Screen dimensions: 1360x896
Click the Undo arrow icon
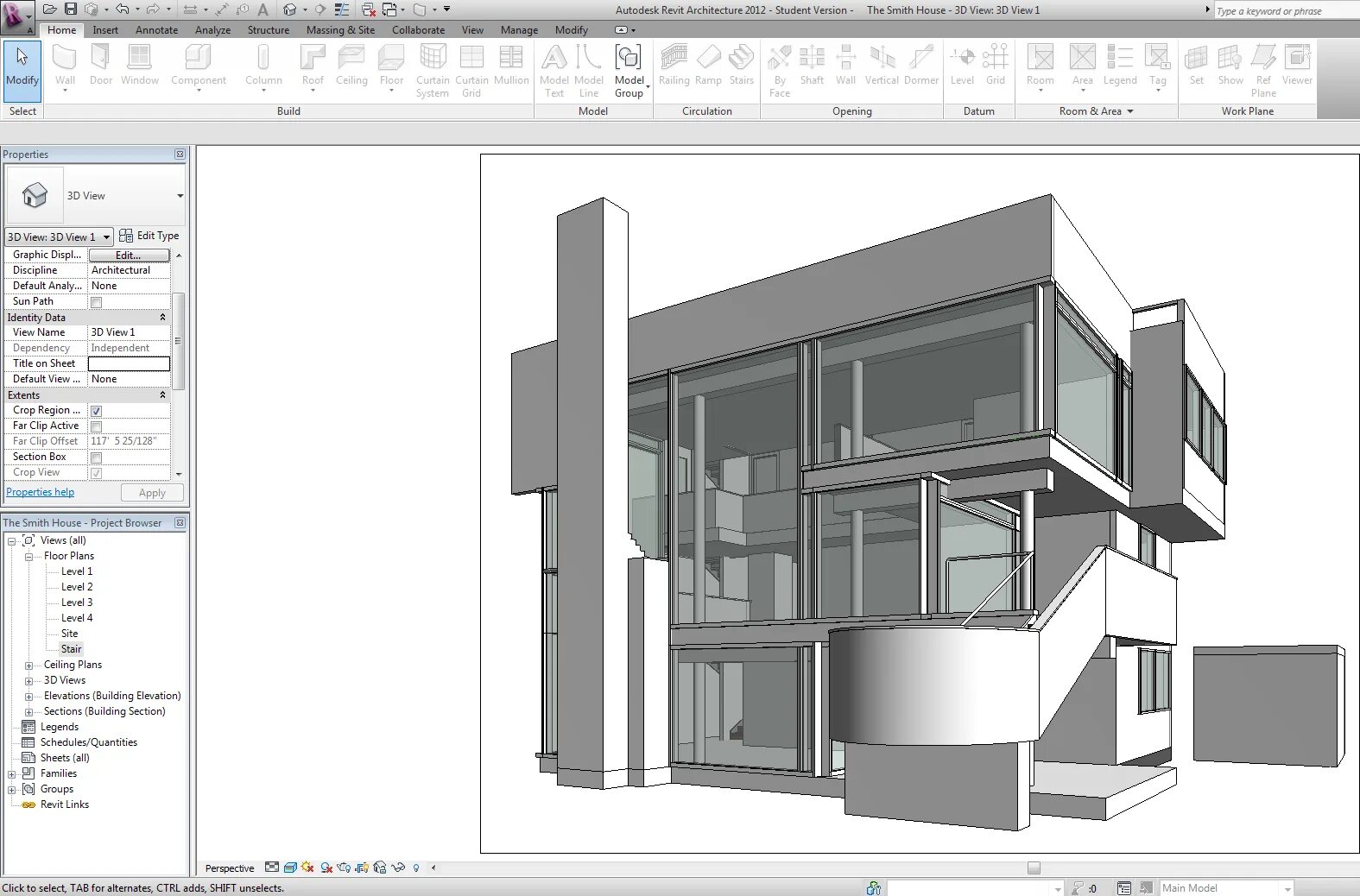[x=122, y=9]
